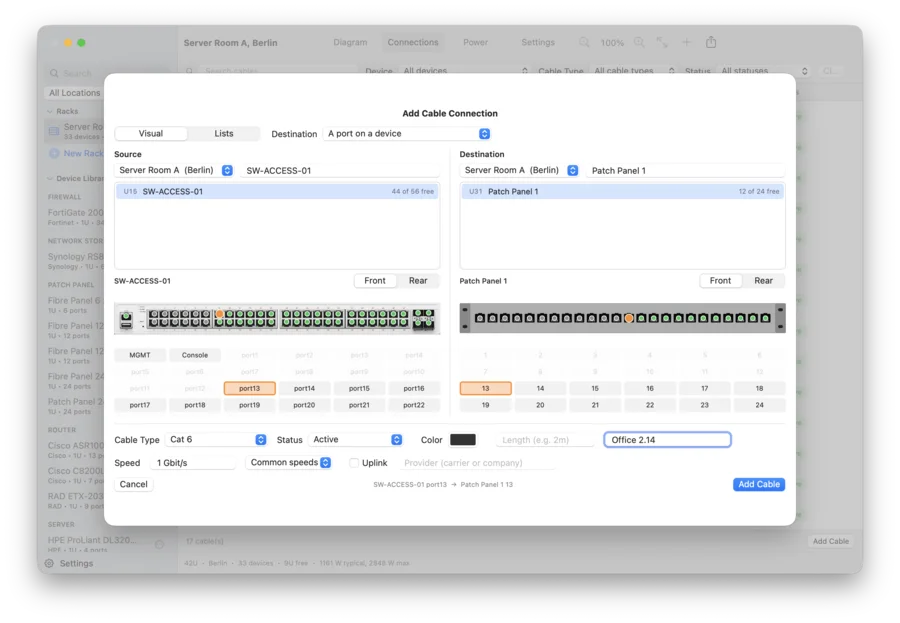
Task: Open the Common speeds dropdown
Action: 289,463
